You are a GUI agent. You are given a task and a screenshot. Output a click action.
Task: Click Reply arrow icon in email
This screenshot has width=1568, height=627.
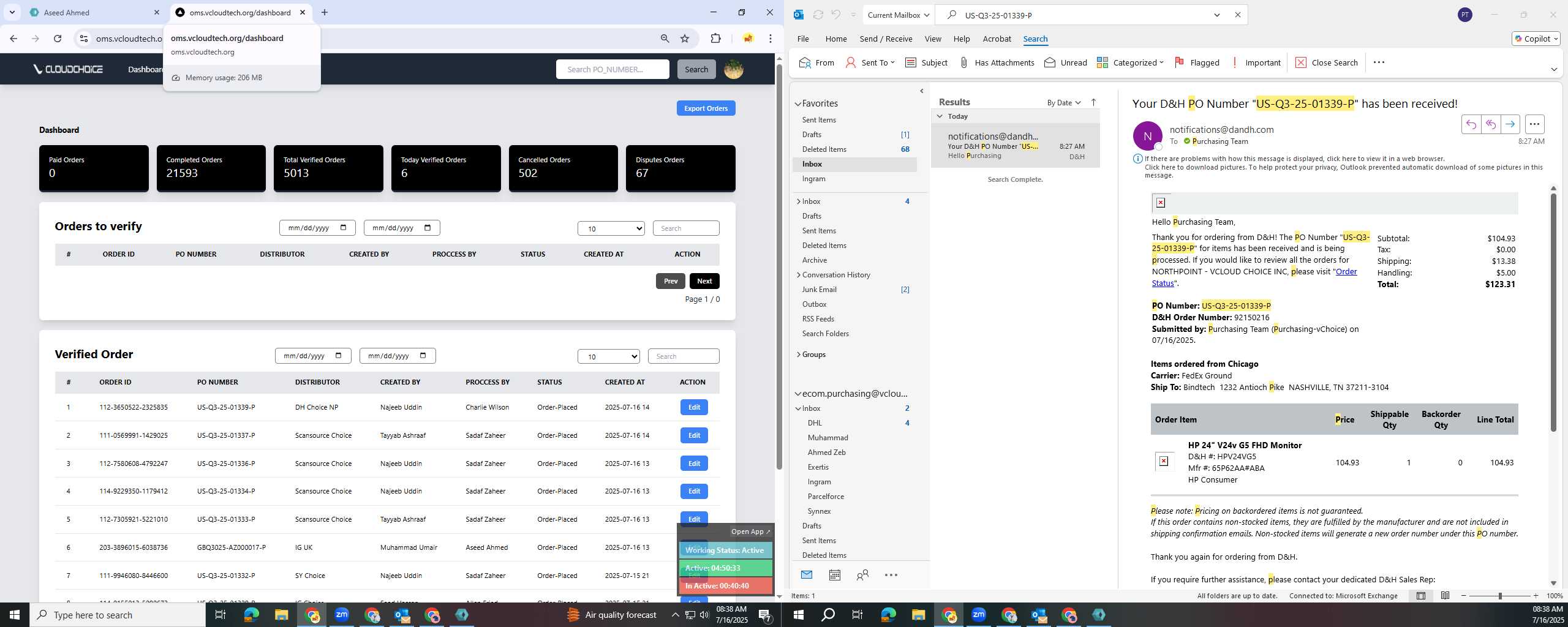click(1471, 124)
